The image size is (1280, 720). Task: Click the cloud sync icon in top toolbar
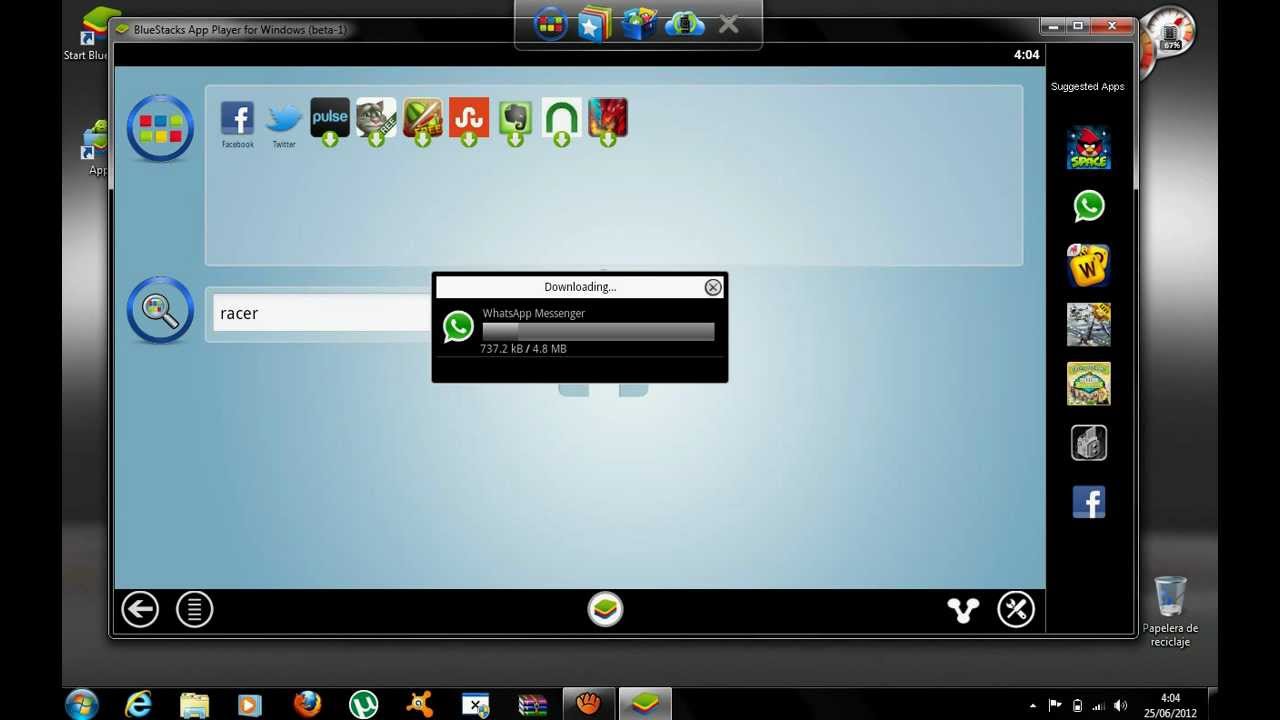click(684, 24)
